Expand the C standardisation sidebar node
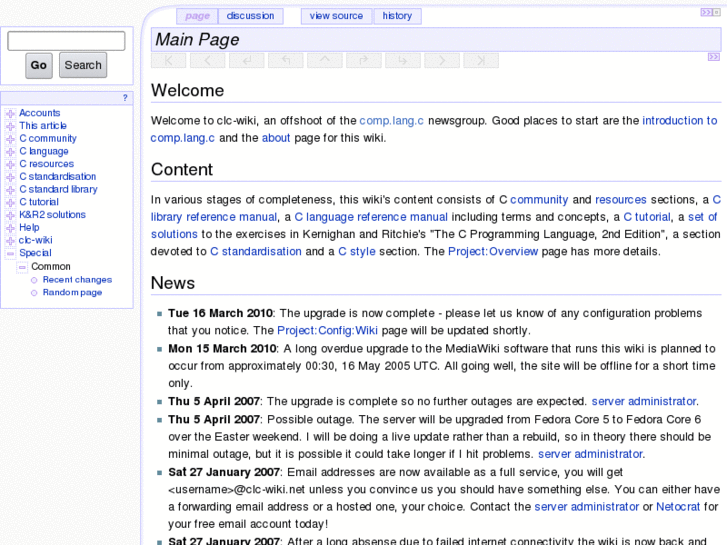727x545 pixels. point(10,177)
